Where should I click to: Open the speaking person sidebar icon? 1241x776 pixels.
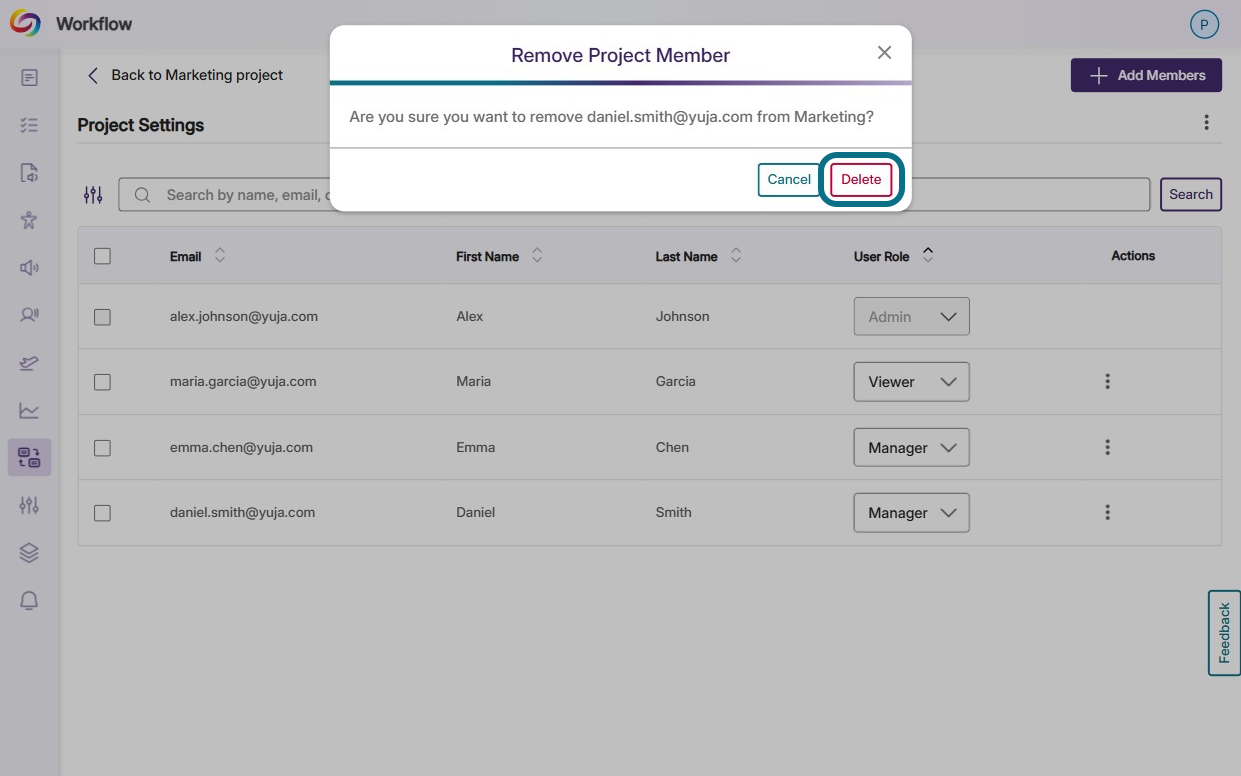[x=29, y=315]
